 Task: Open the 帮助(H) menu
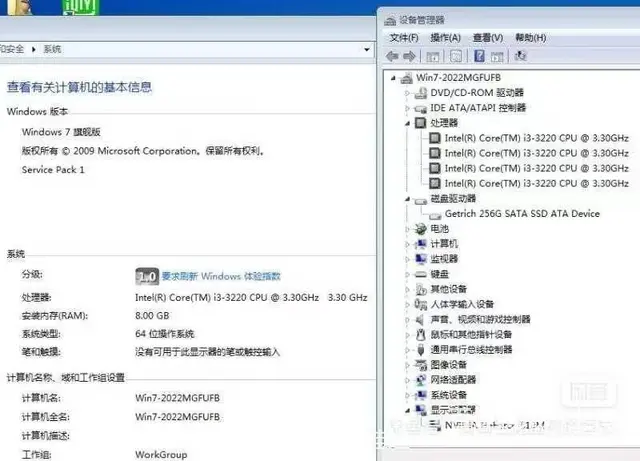[x=530, y=38]
